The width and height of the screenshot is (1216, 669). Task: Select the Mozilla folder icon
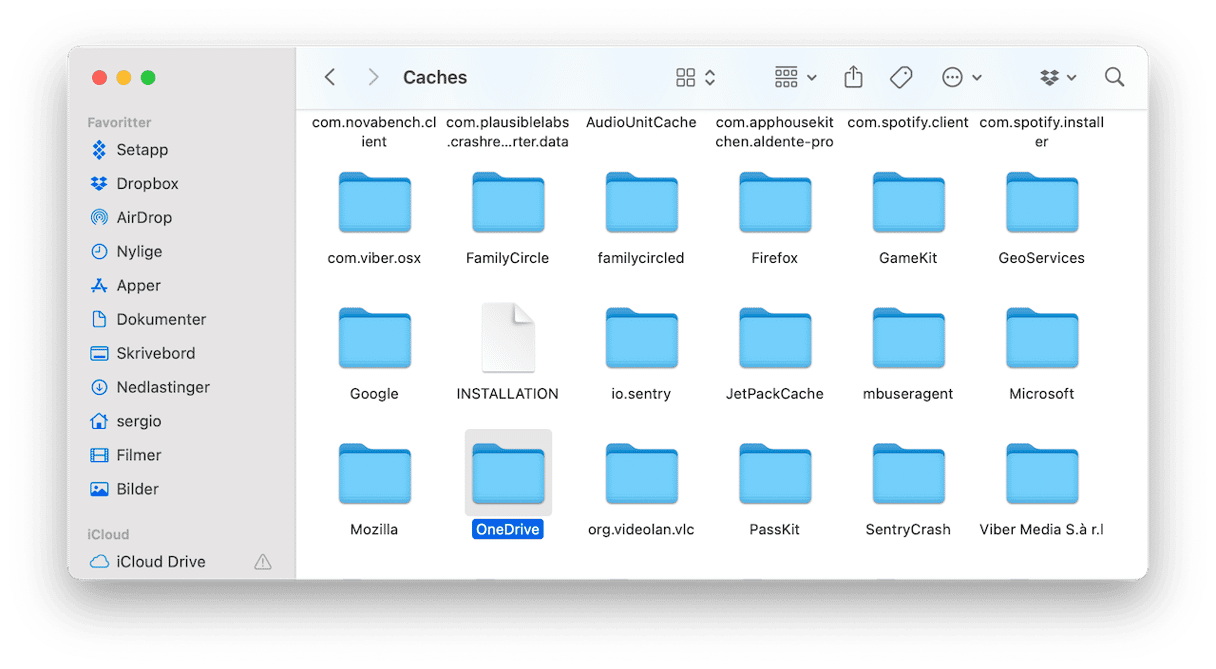tap(374, 475)
